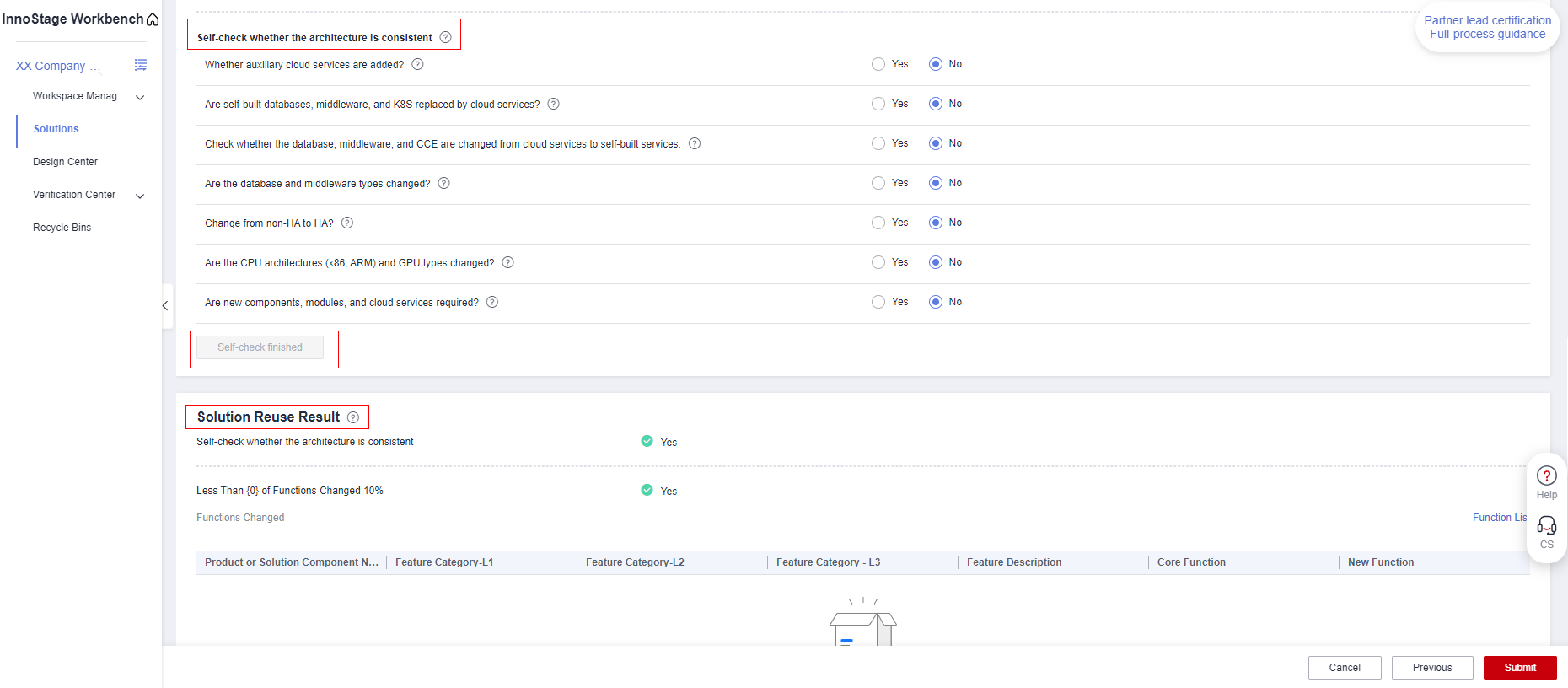Select Yes for CPU architectures and GPU changed
This screenshot has height=688, width=1568.
[878, 262]
